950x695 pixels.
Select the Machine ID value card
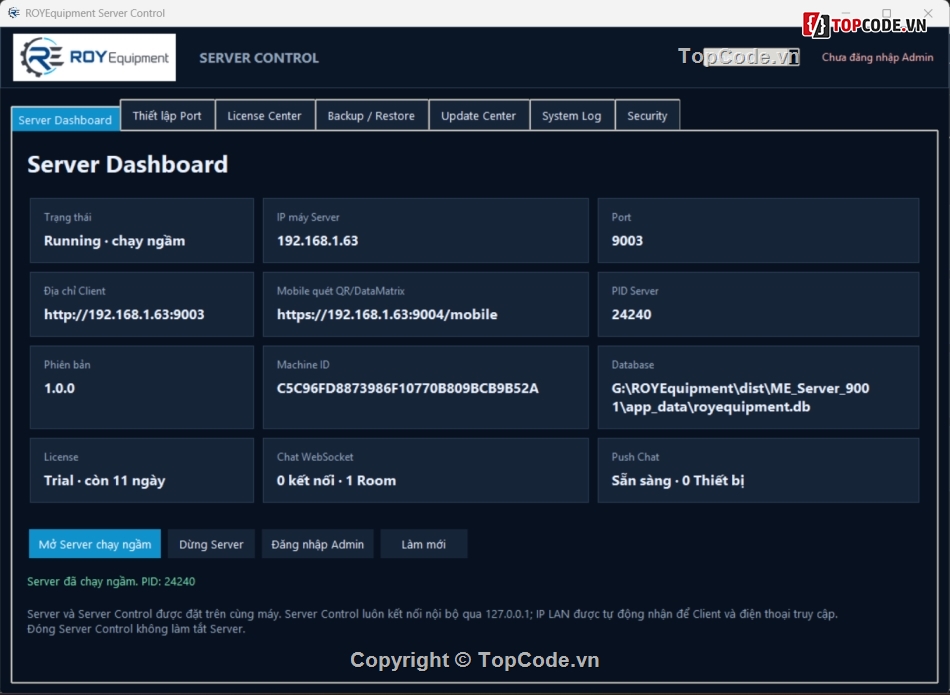425,387
